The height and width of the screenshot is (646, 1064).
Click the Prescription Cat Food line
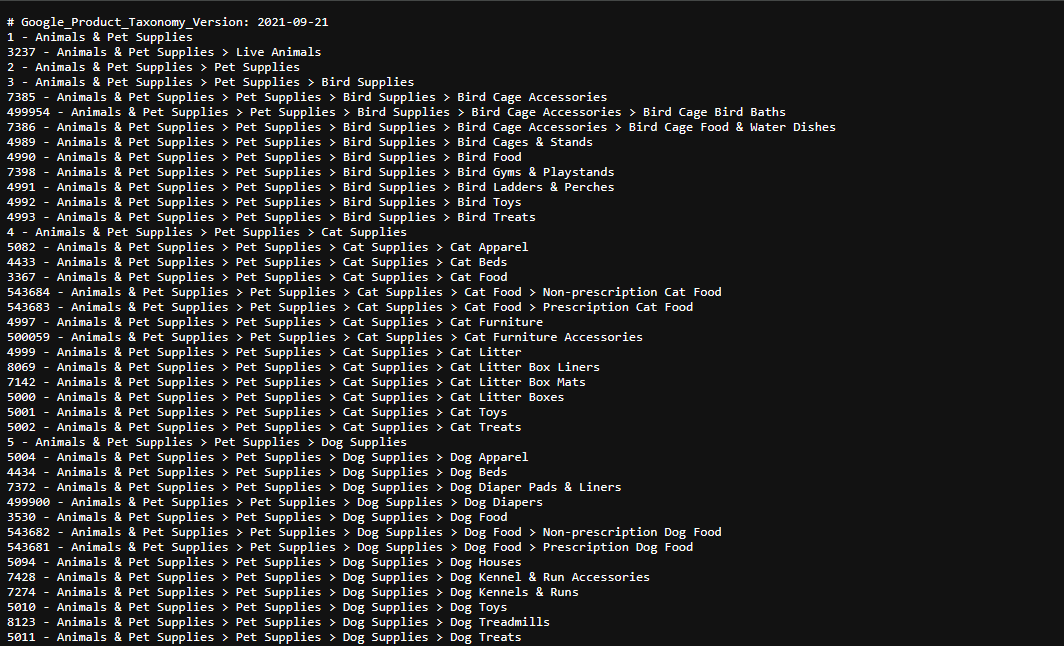coord(350,307)
